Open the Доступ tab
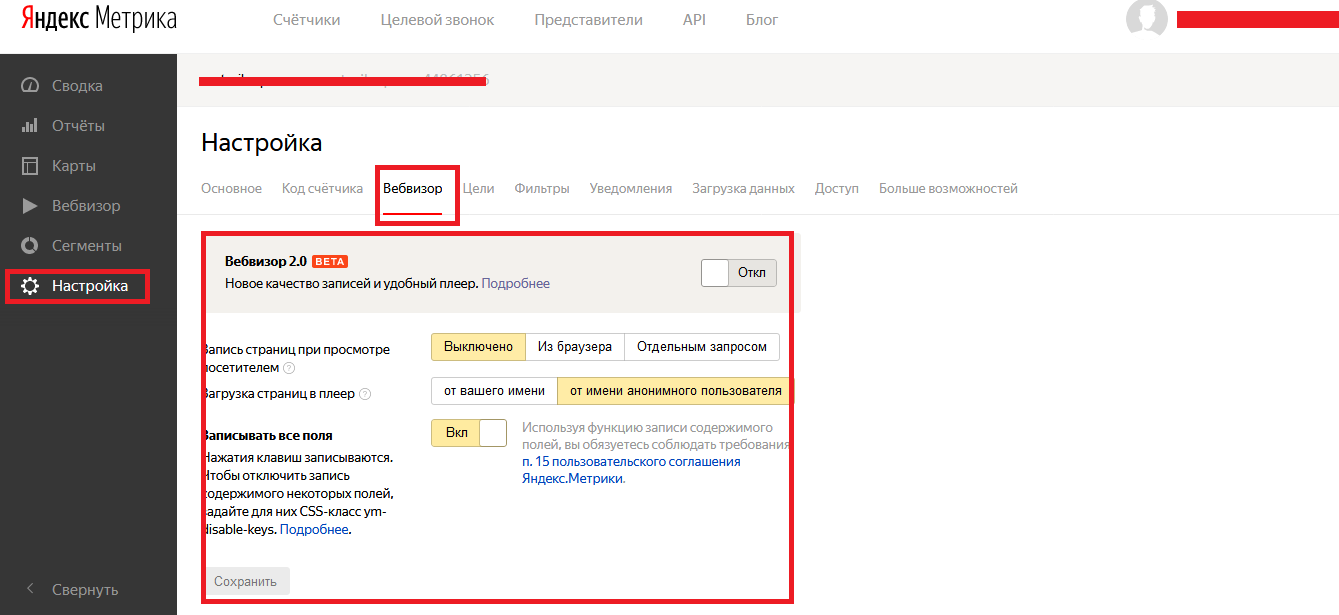Screen dimensions: 1339x615 [837, 188]
